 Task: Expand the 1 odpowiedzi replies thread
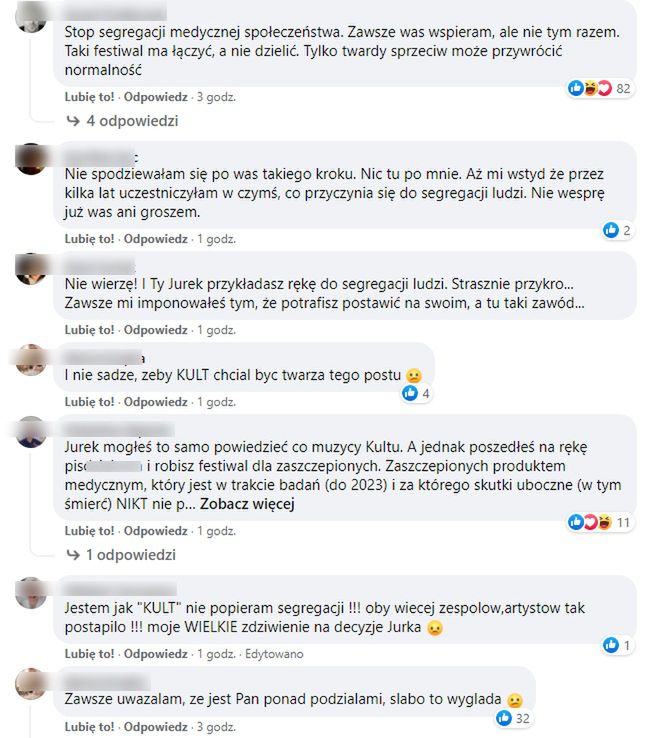pyautogui.click(x=121, y=555)
